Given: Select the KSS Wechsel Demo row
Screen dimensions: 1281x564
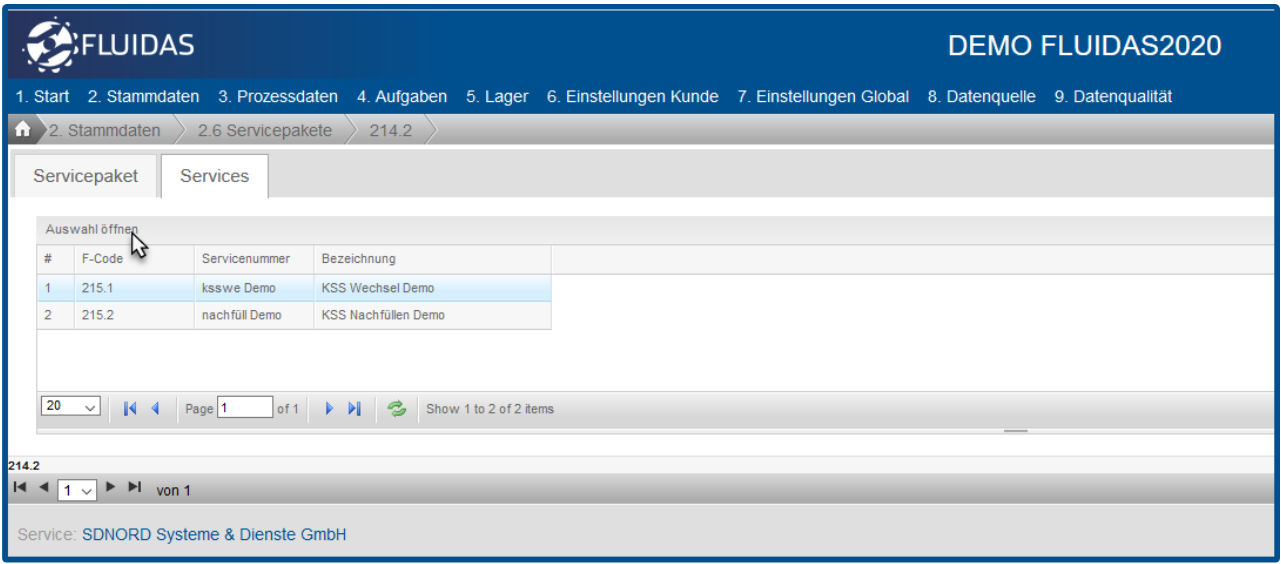Looking at the screenshot, I should 378,289.
